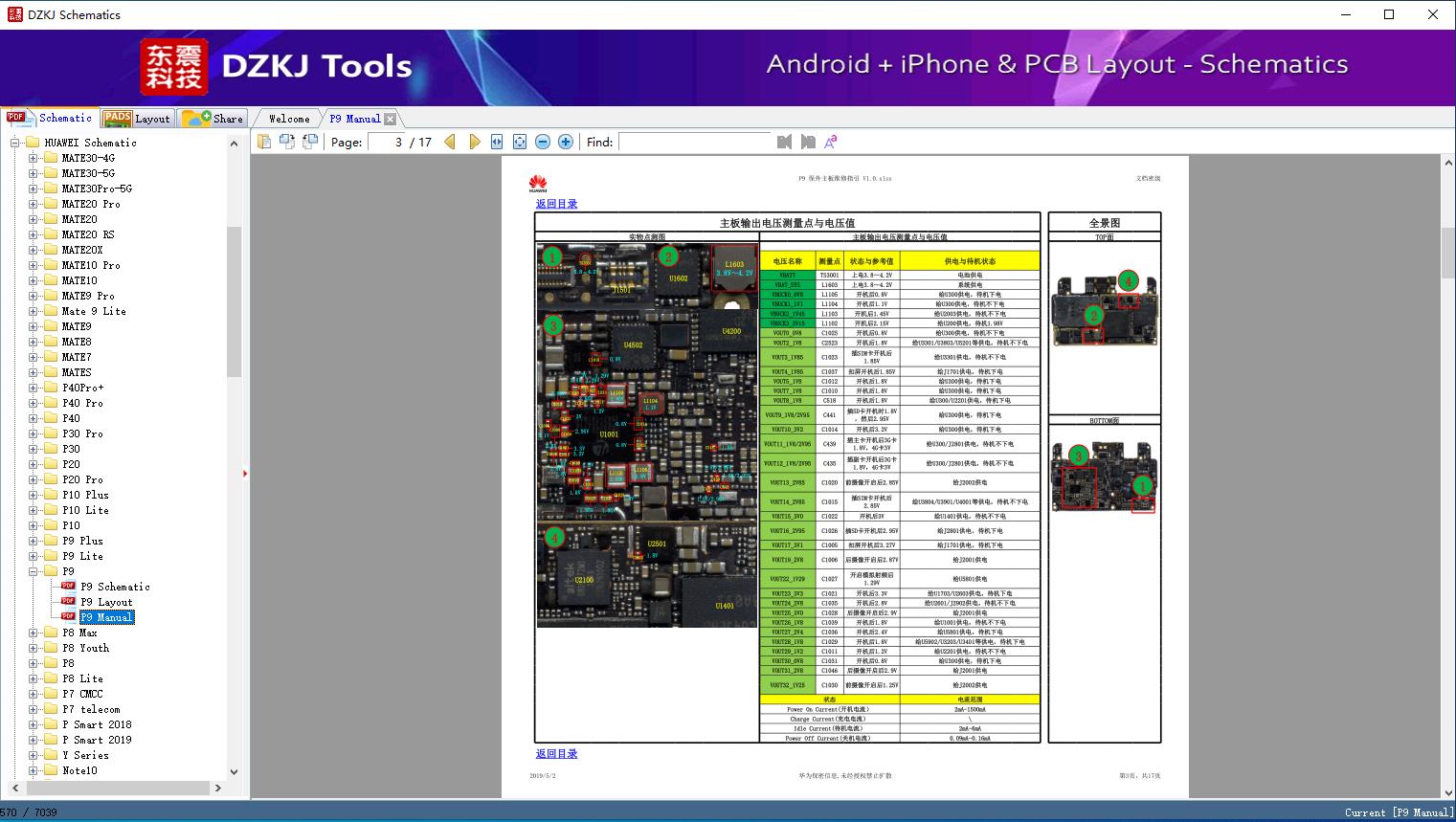The image size is (1456, 822).
Task: Collapse the HUAWEI Schematic root node
Action: (15, 143)
